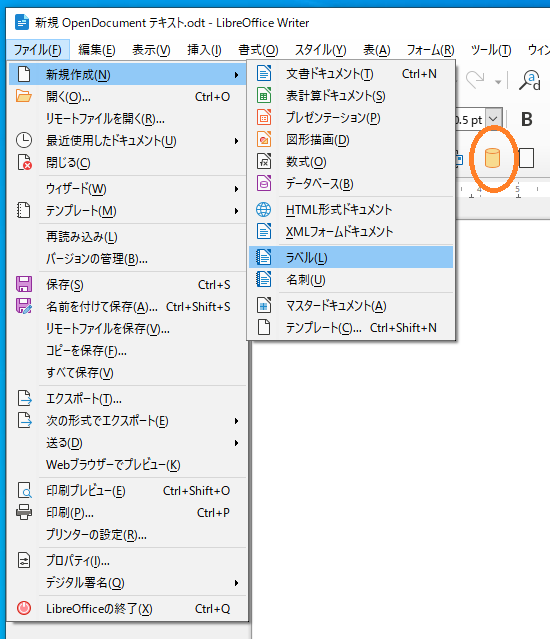The height and width of the screenshot is (639, 550).
Task: Open the 表(A) menu
Action: tap(377, 50)
